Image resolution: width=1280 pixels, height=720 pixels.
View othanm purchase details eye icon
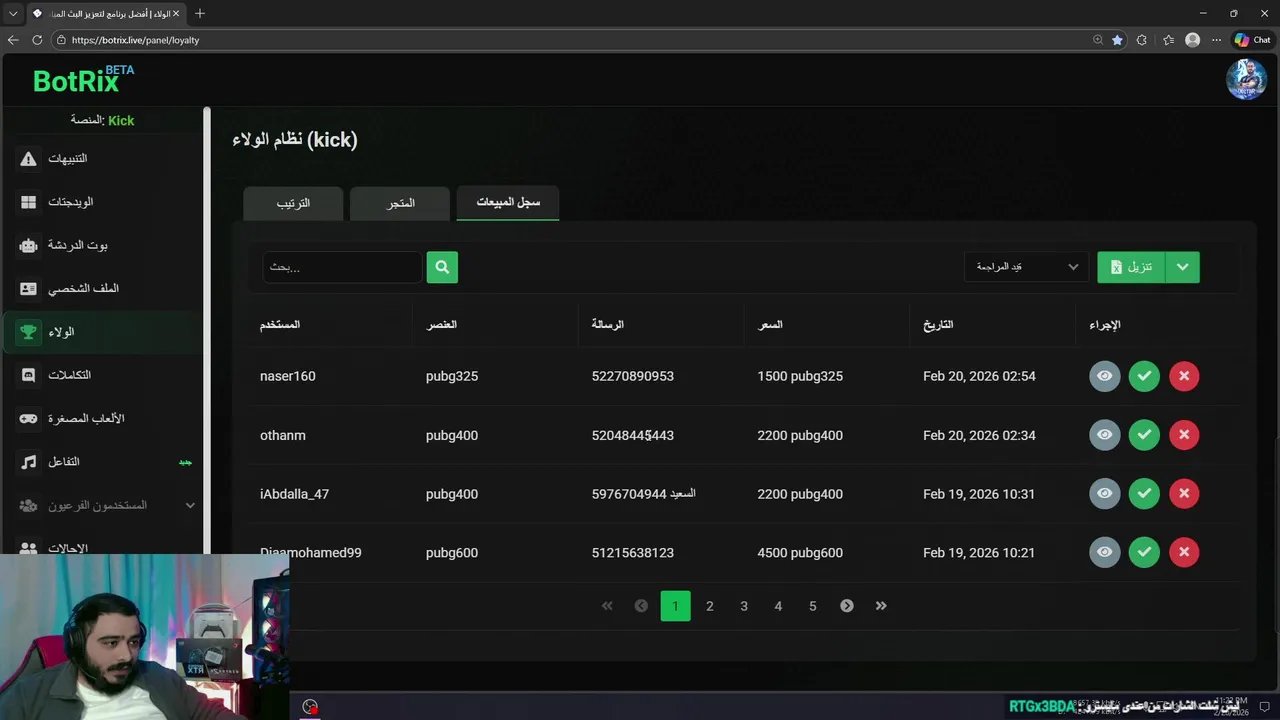(1104, 435)
